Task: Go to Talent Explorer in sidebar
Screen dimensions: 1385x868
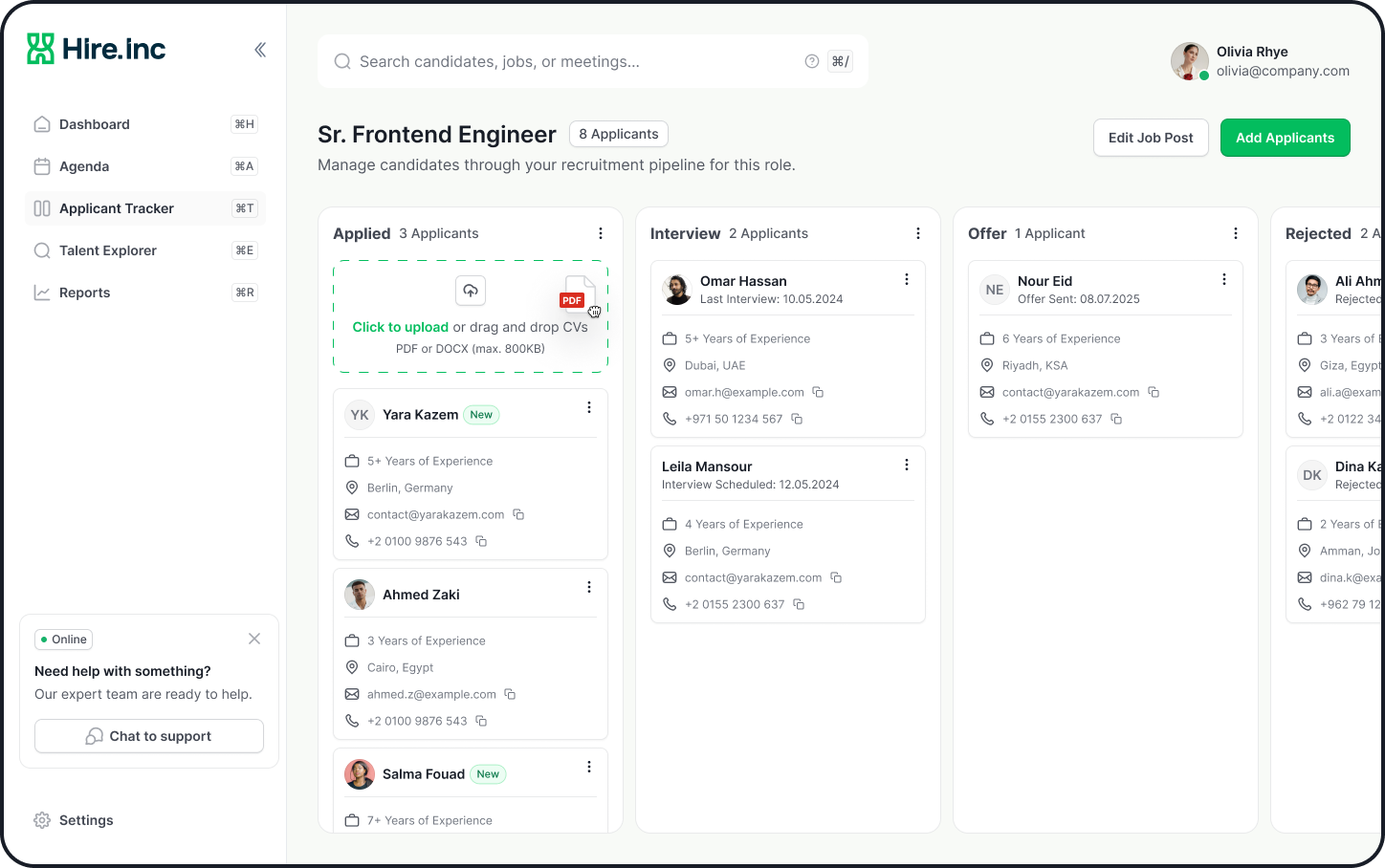Action: (x=107, y=250)
